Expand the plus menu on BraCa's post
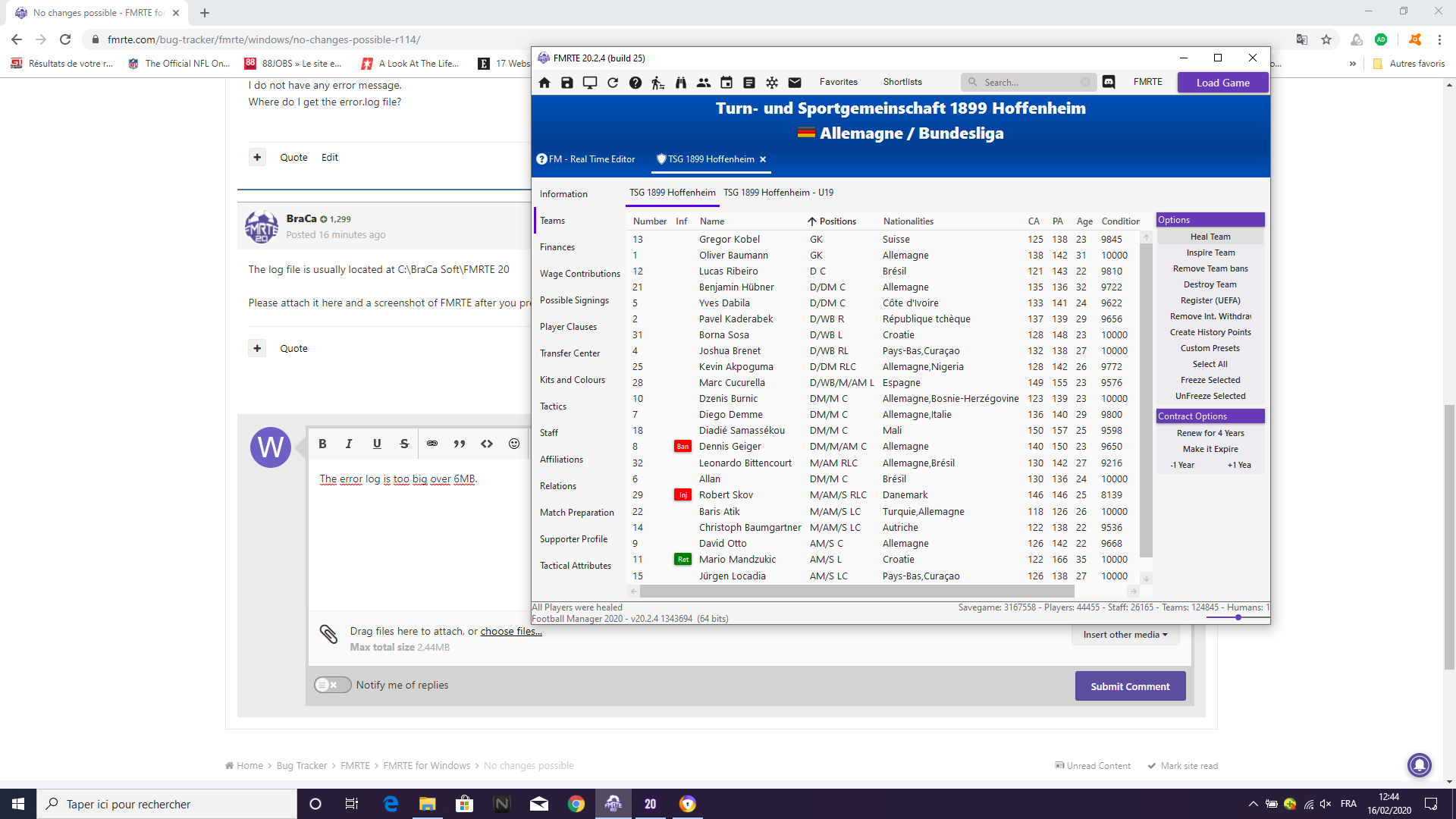This screenshot has height=819, width=1456. pyautogui.click(x=258, y=348)
